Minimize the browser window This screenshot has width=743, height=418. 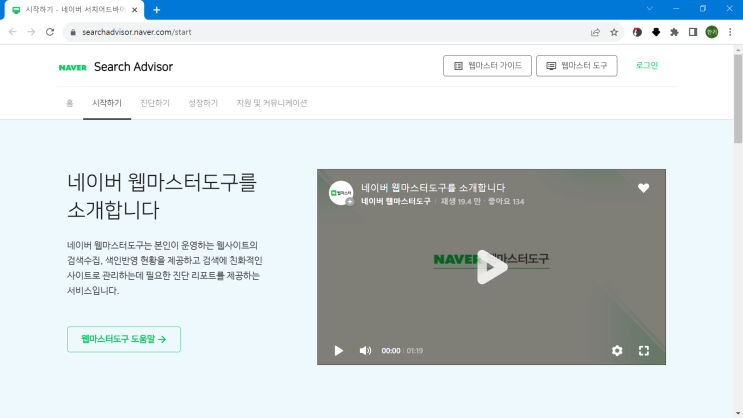pyautogui.click(x=676, y=9)
